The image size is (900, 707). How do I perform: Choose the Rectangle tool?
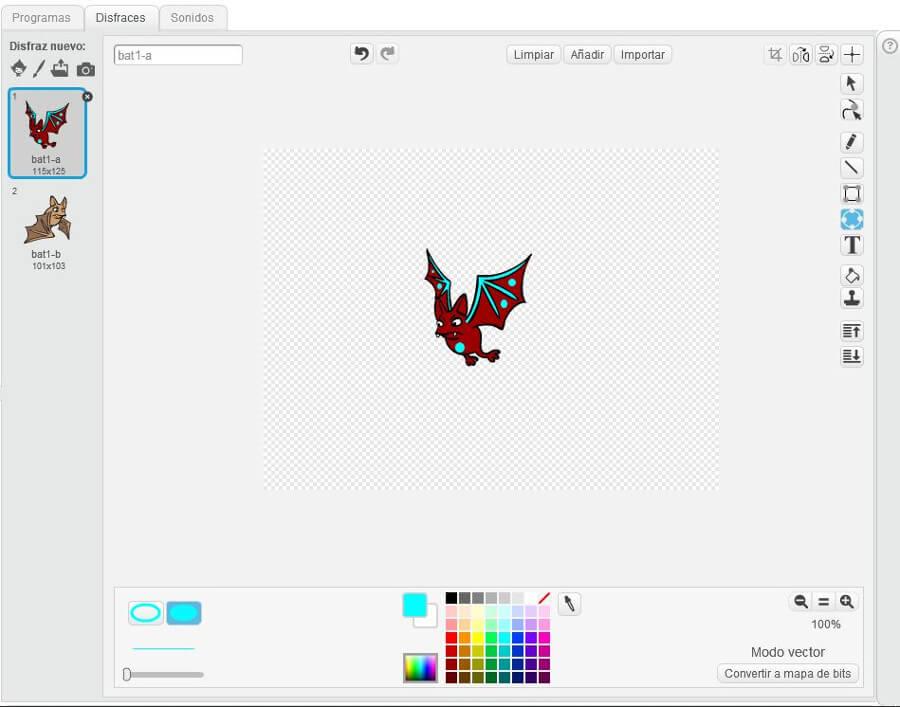[851, 194]
